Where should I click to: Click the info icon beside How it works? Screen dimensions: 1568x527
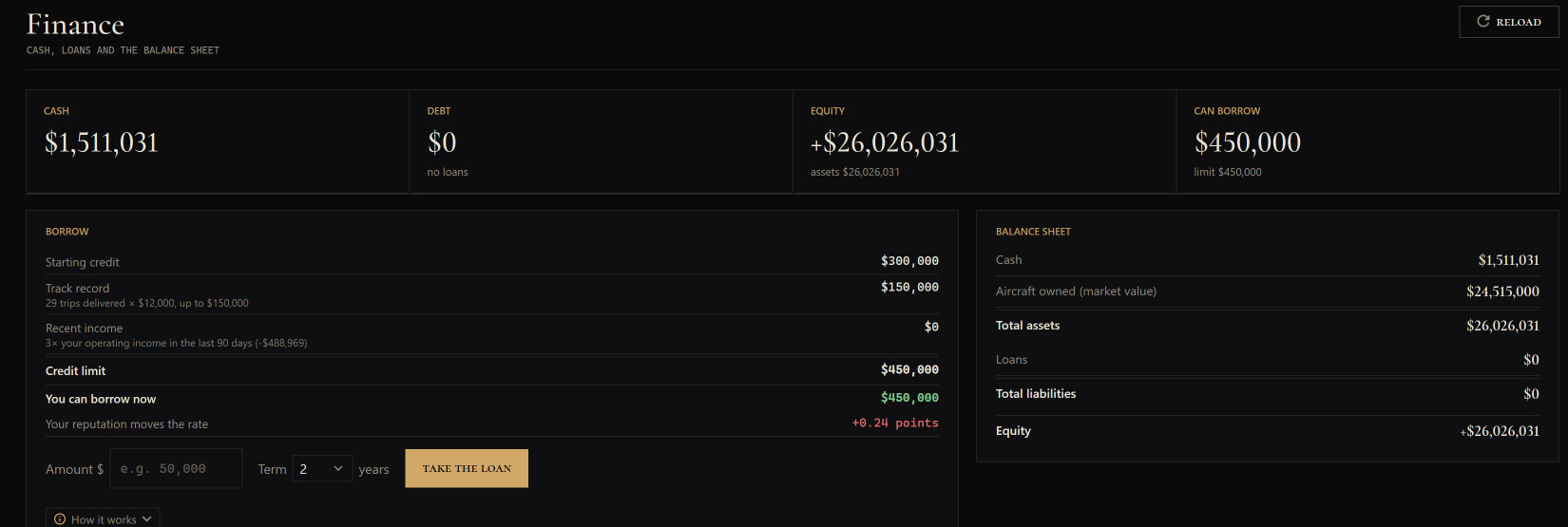coord(60,519)
